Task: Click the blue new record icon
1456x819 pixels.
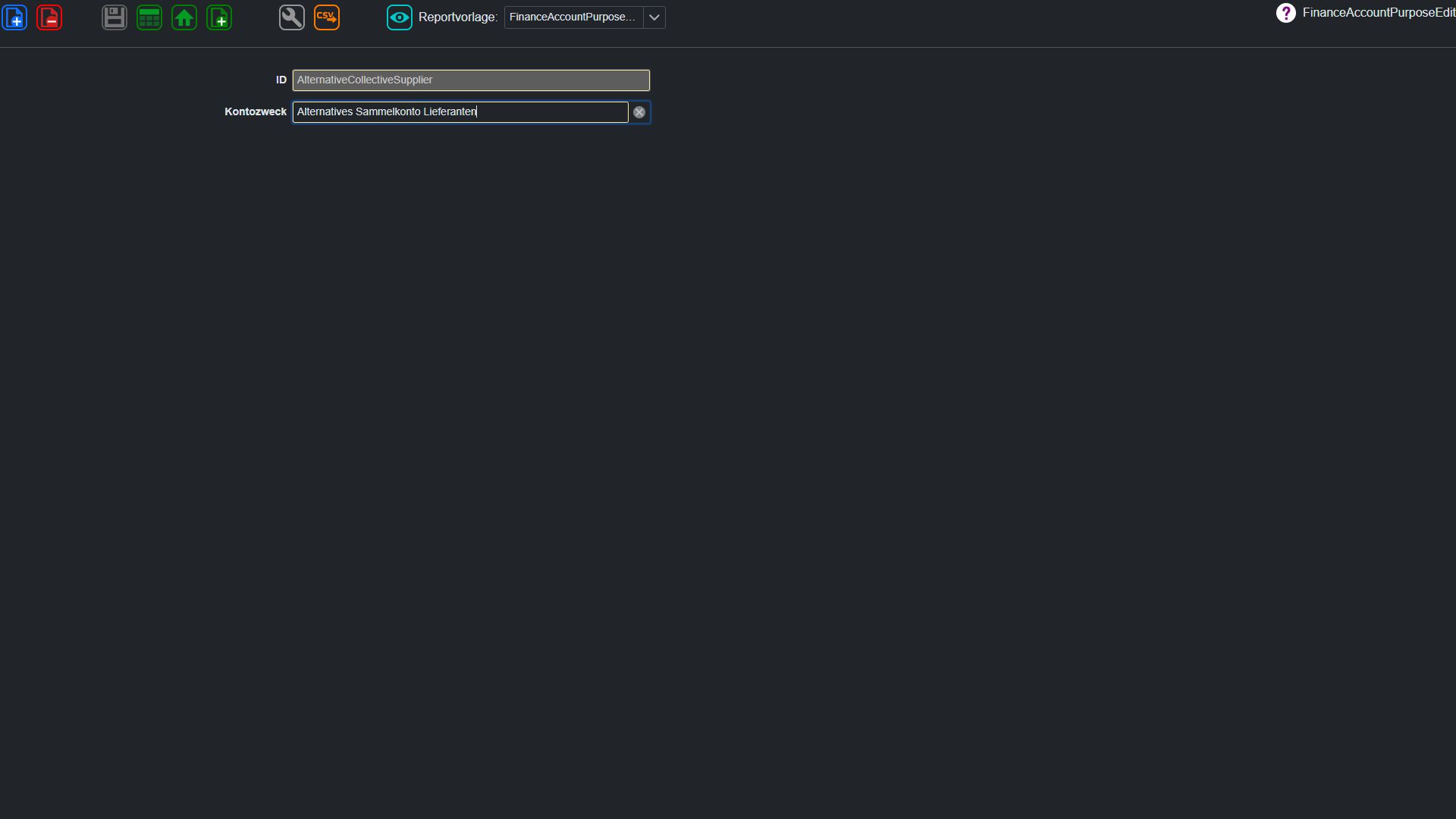Action: [x=15, y=17]
